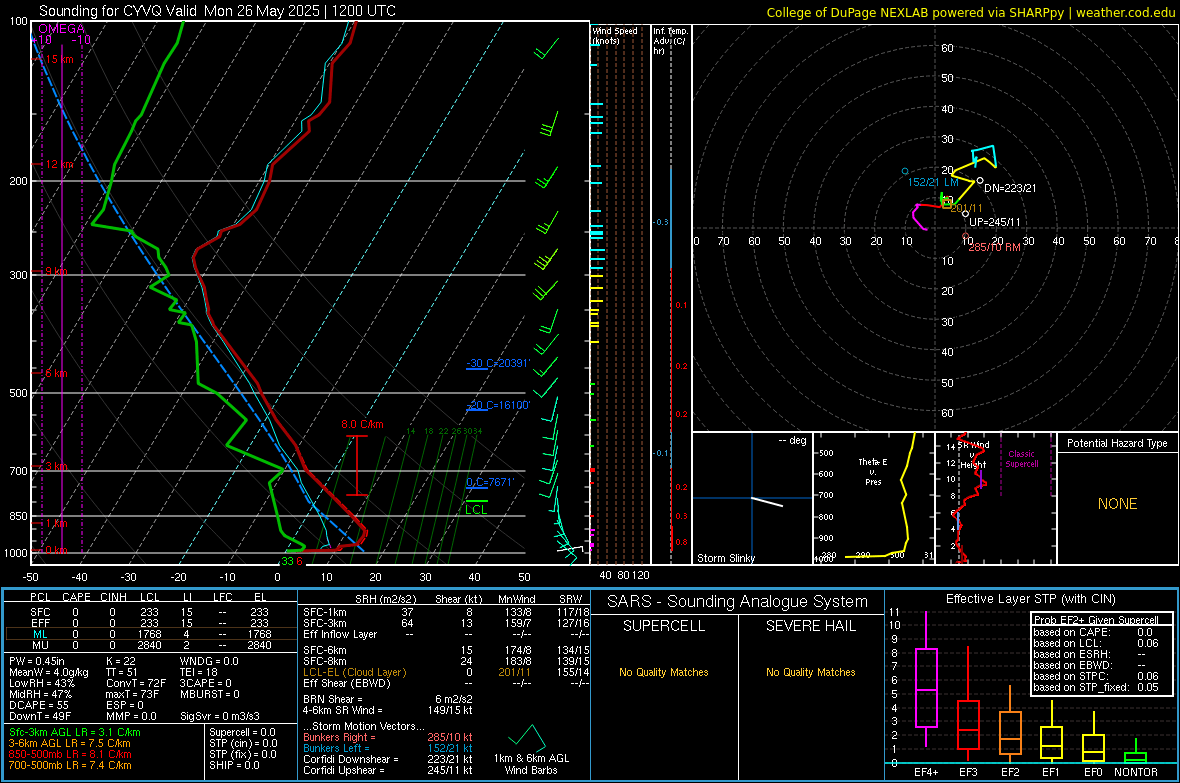Select the SFC parcel row

pyautogui.click(x=149, y=612)
